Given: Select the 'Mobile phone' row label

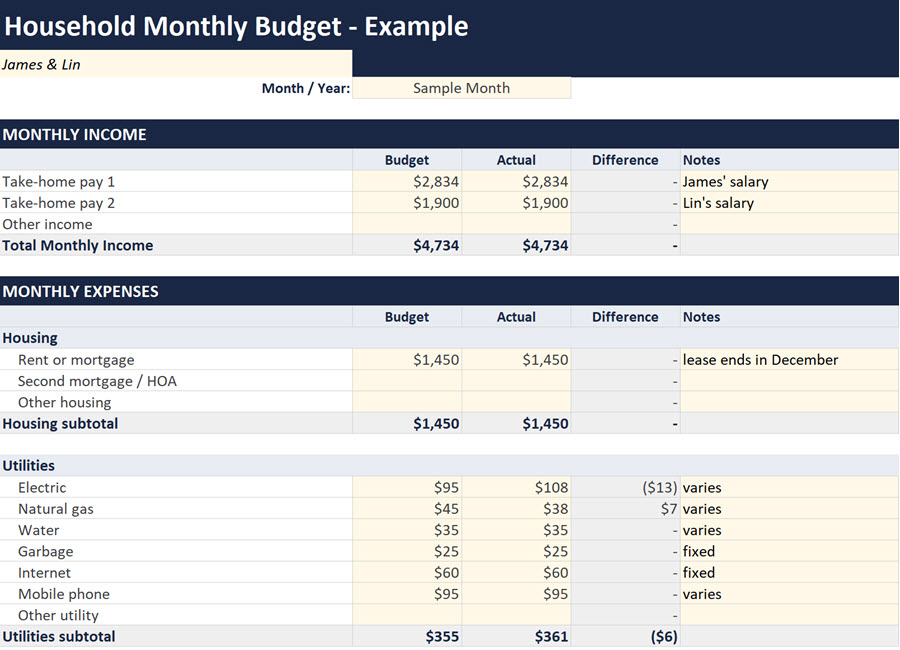Looking at the screenshot, I should click(64, 594).
